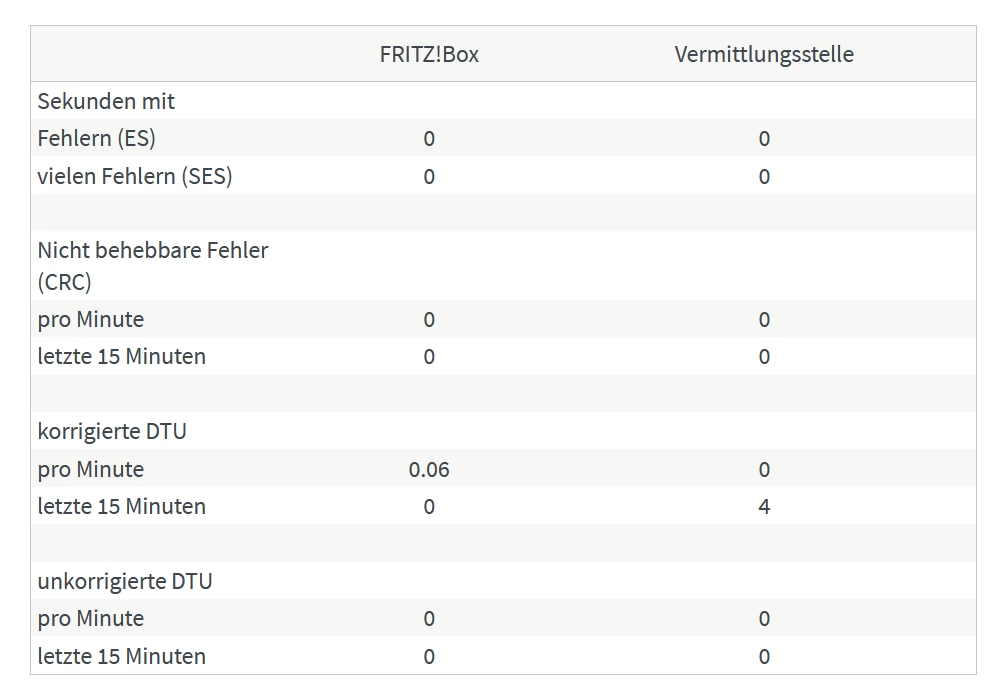Click 'pro Minute' label under CRC section
The height and width of the screenshot is (685, 1004).
tap(91, 320)
